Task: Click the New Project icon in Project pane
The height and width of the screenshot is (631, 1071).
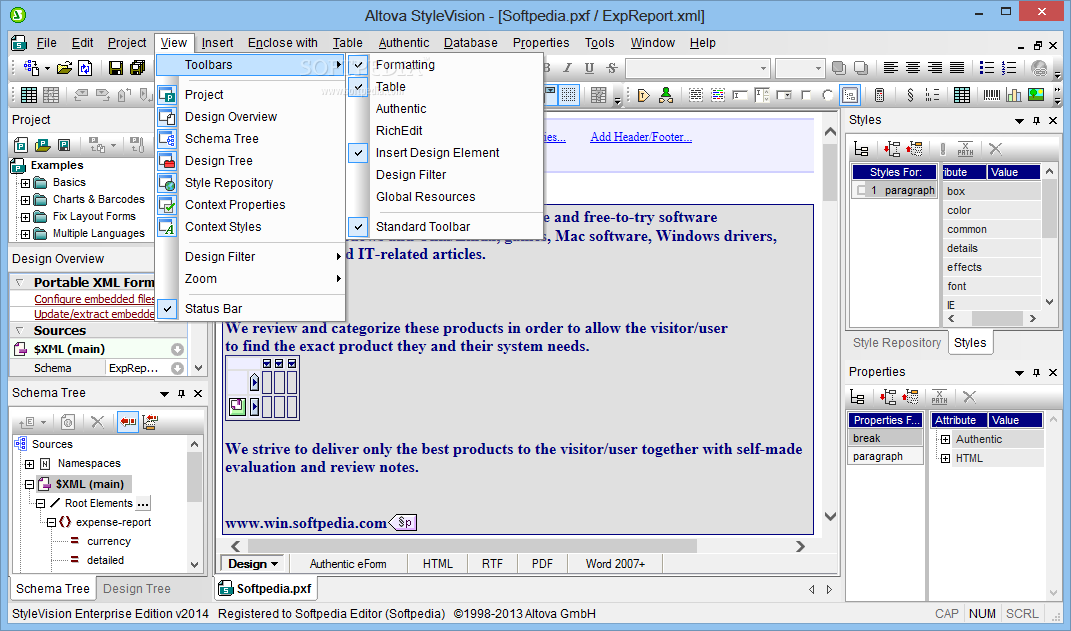Action: point(21,145)
